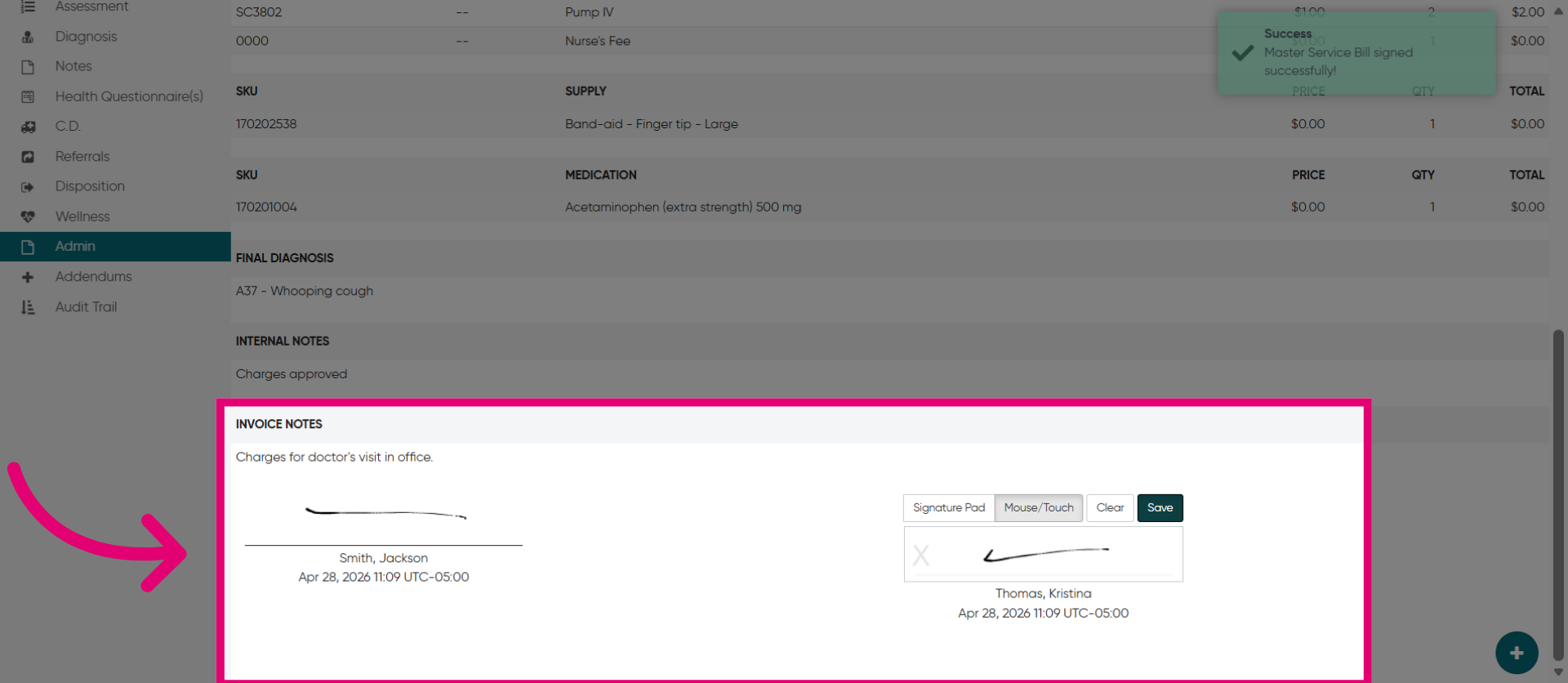Viewport: 1568px width, 683px height.
Task: Click the Notes document icon
Action: [x=28, y=67]
